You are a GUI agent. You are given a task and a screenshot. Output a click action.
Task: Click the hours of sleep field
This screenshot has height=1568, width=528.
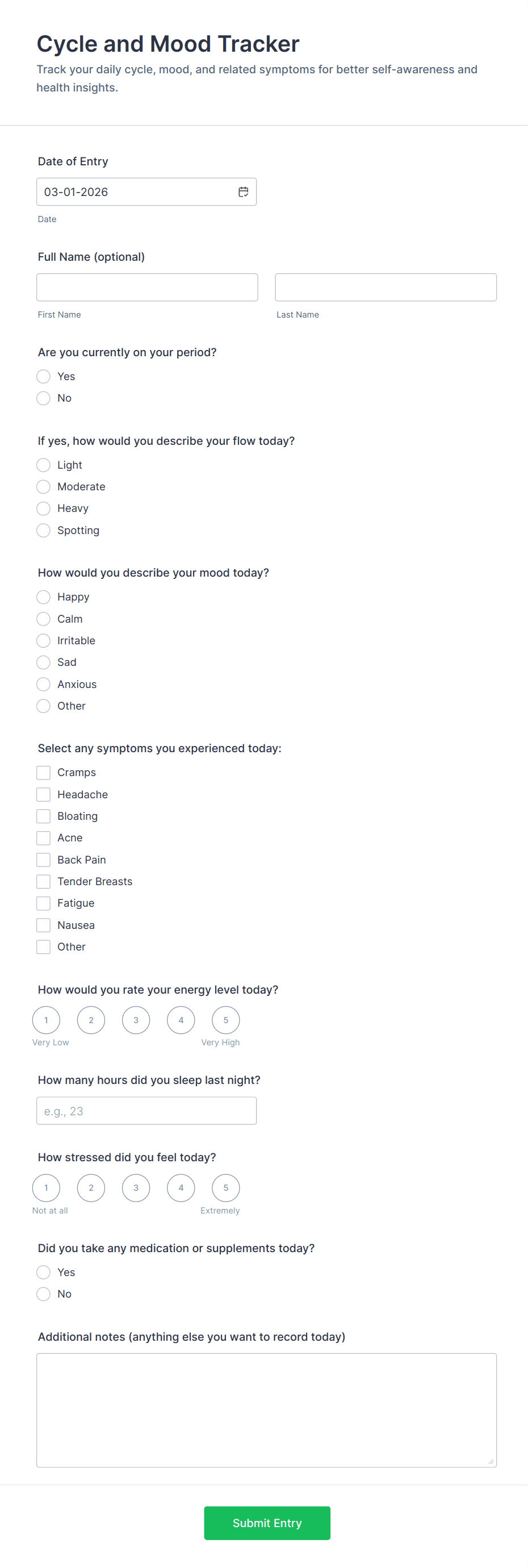tap(146, 1111)
